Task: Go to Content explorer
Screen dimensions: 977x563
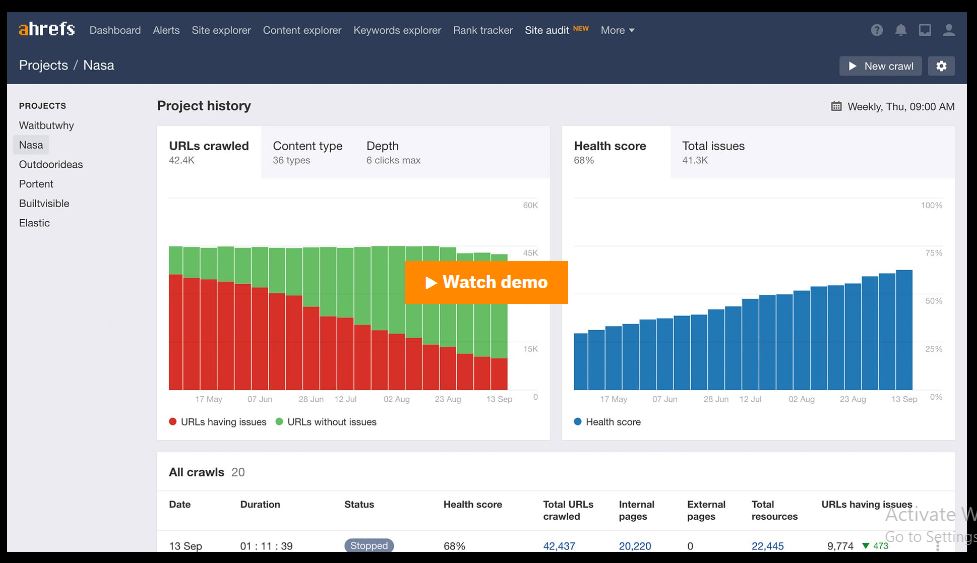Action: coord(302,30)
